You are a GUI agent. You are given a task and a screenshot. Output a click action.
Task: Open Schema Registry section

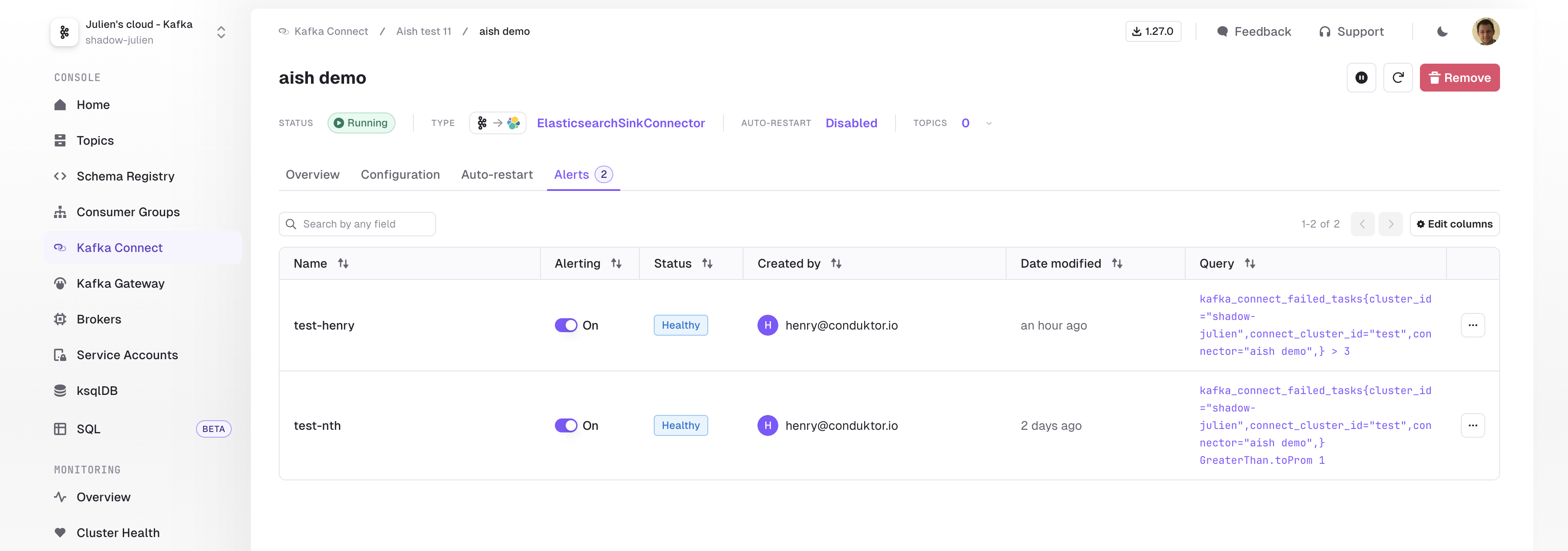coord(142,176)
